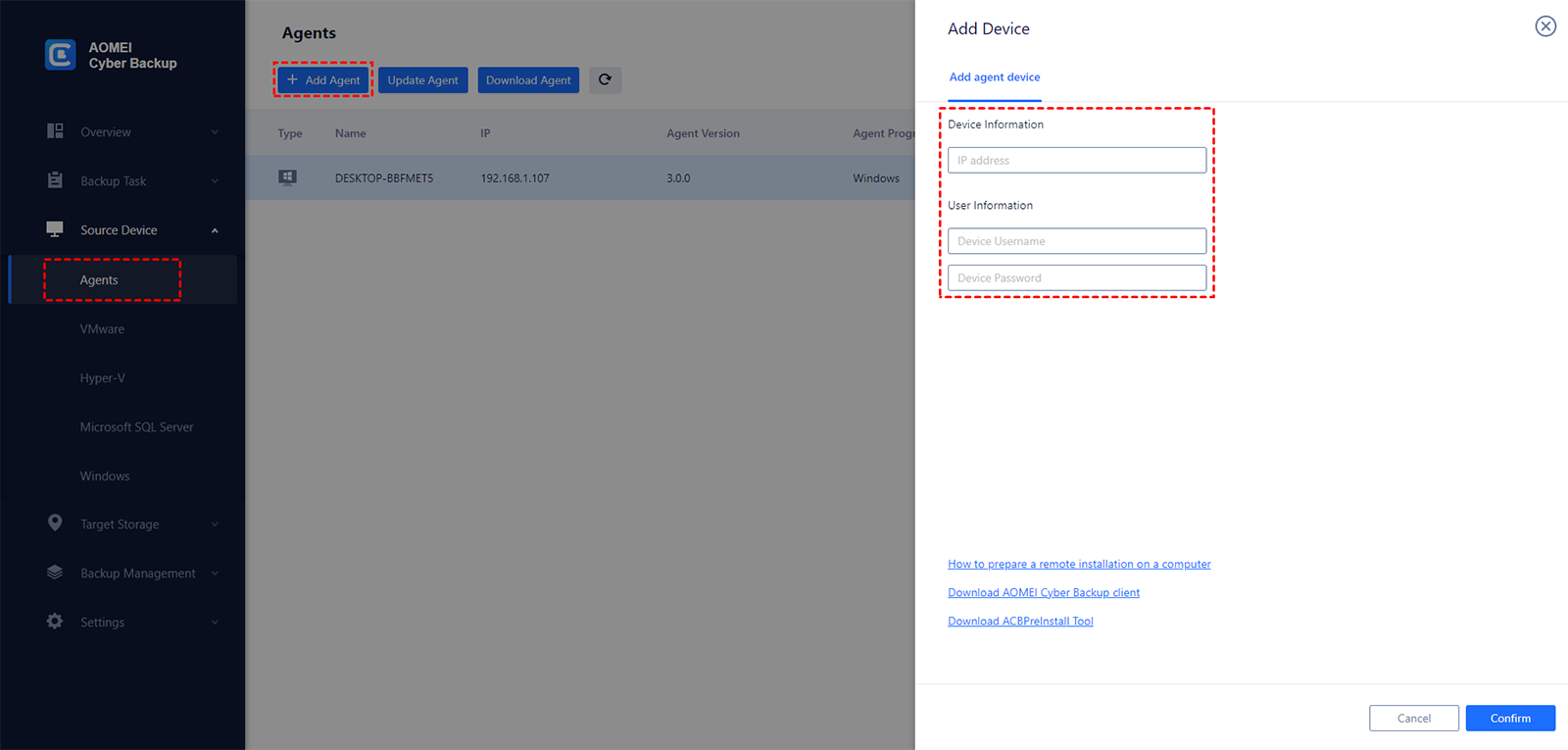
Task: Click the 192.168.1.107 IP cell
Action: coord(514,178)
